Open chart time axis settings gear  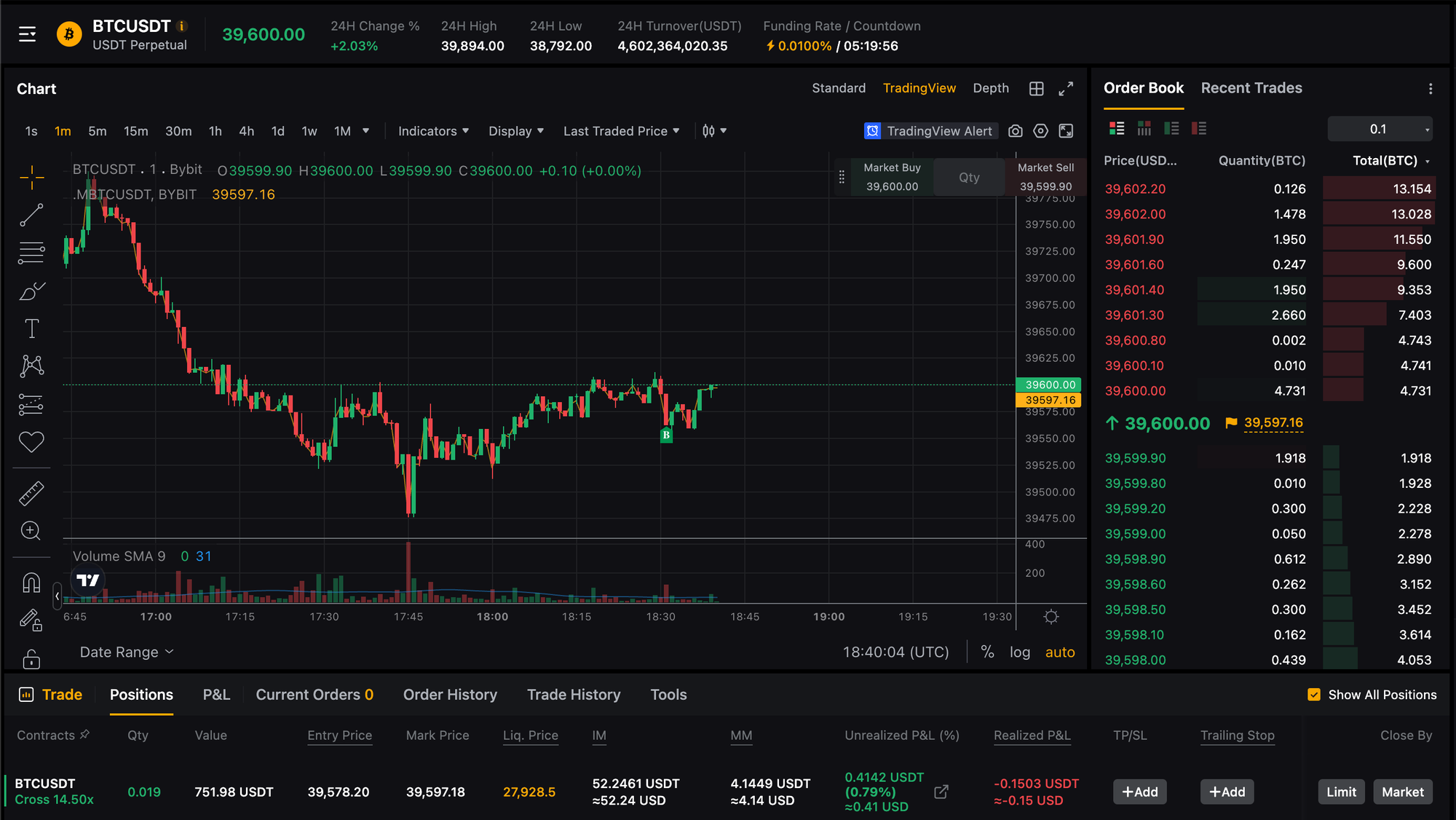pos(1051,617)
